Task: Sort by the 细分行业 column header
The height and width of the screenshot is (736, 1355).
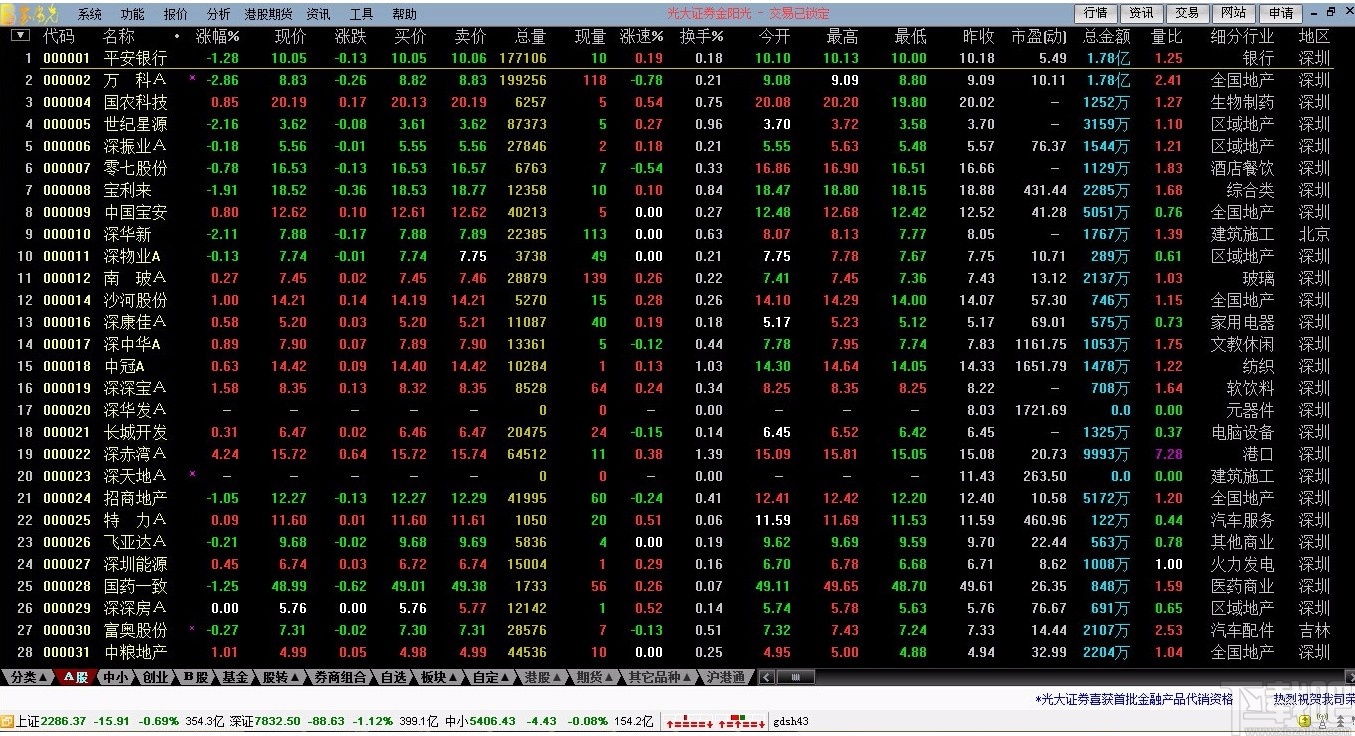Action: point(1242,36)
